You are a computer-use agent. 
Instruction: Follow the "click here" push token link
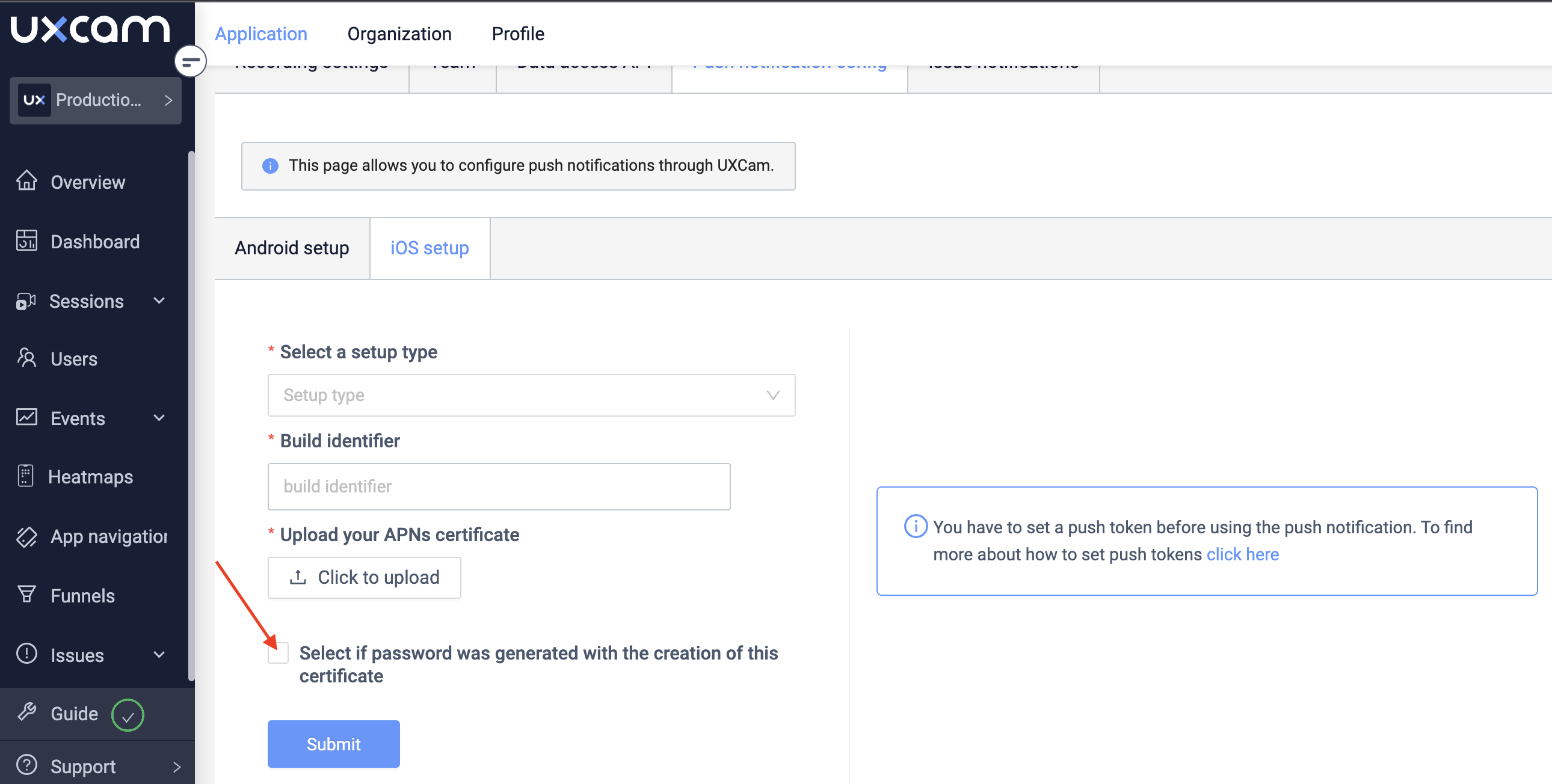[1242, 554]
